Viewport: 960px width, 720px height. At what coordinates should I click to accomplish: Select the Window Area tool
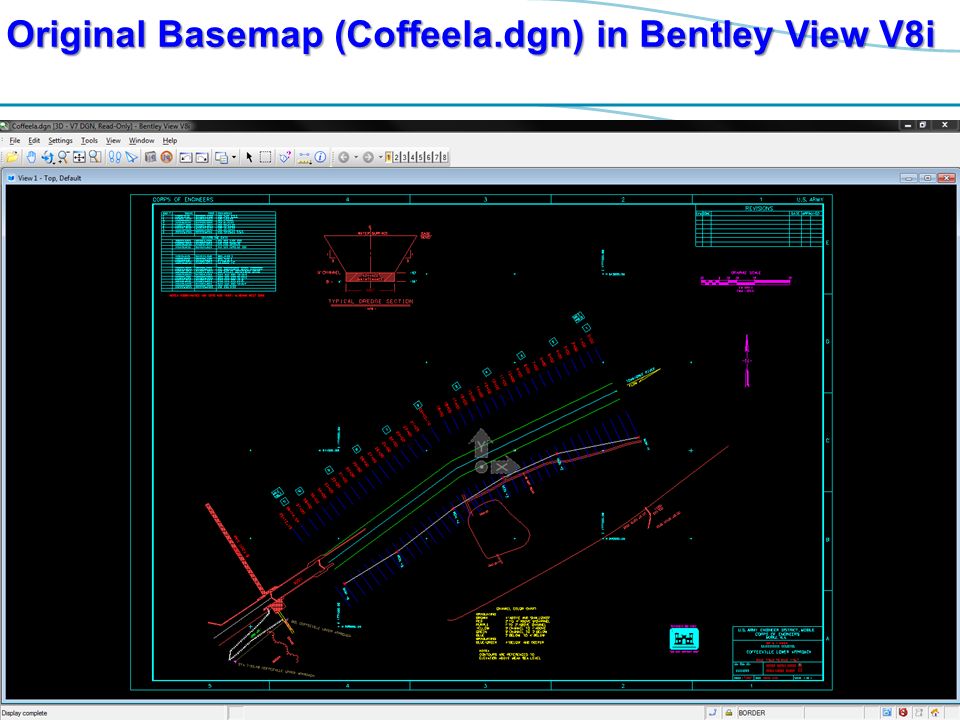(x=96, y=157)
